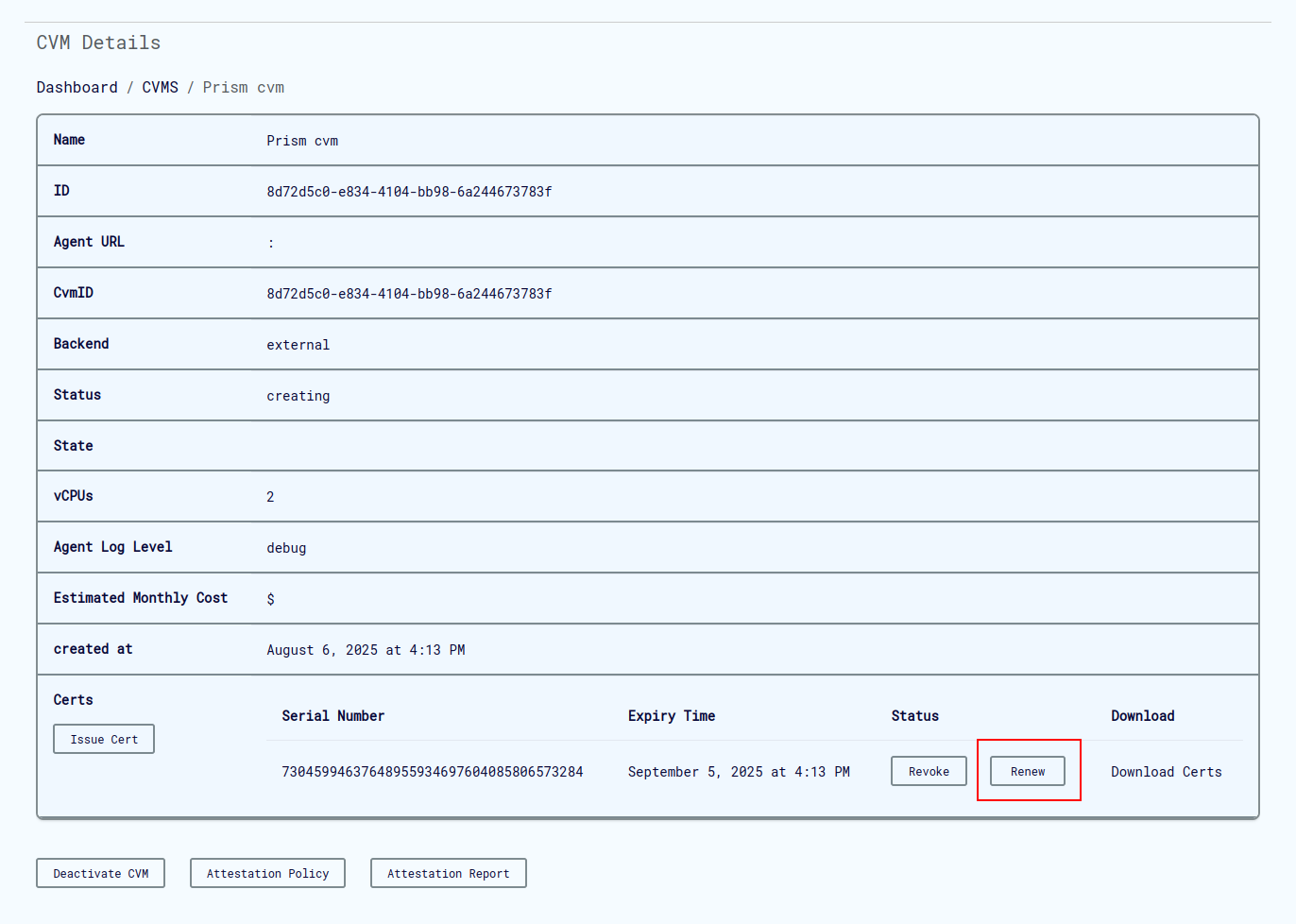This screenshot has width=1296, height=924.
Task: Click Download Certs link
Action: tap(1166, 772)
